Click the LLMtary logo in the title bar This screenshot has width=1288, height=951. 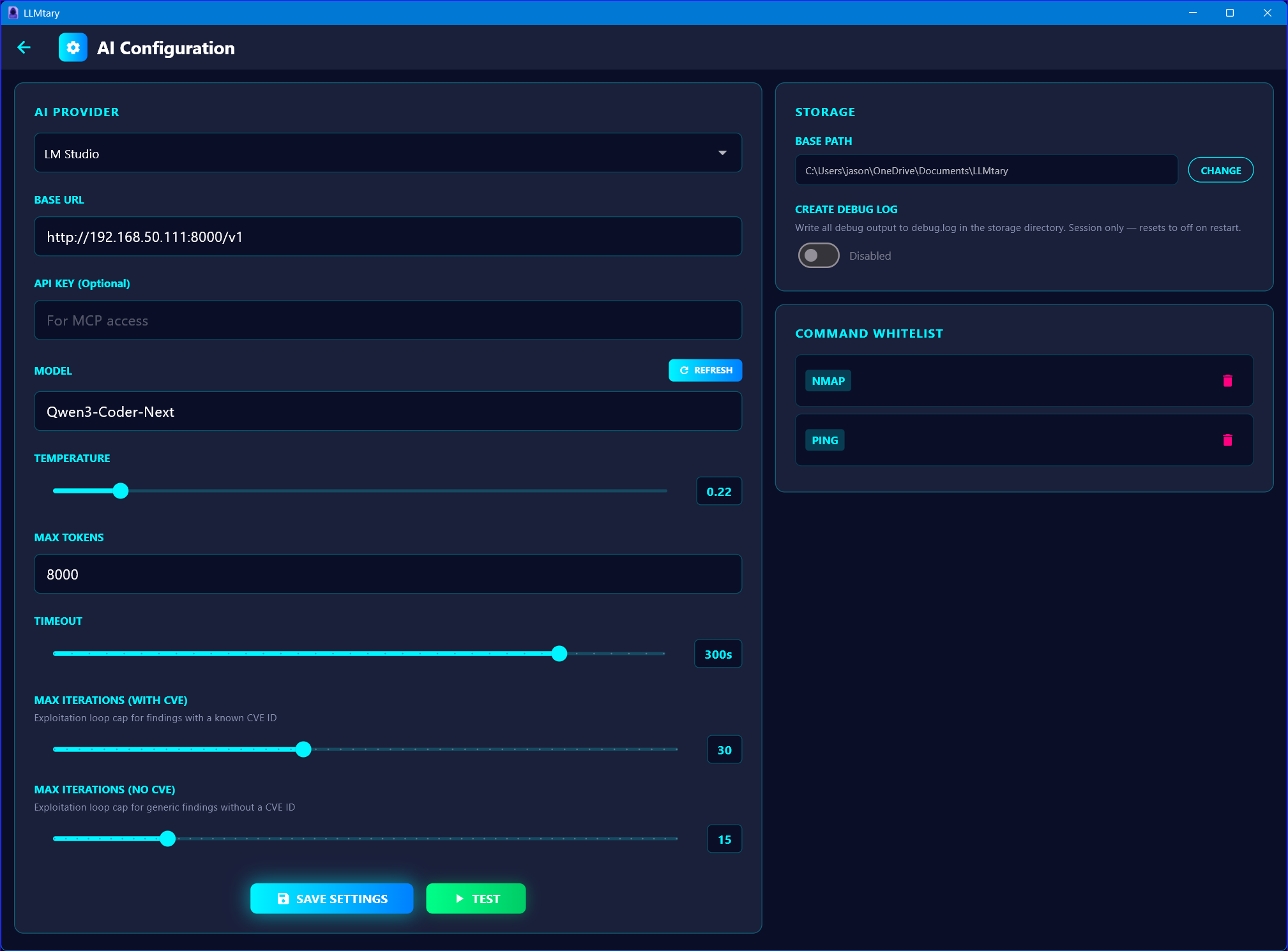click(x=12, y=12)
